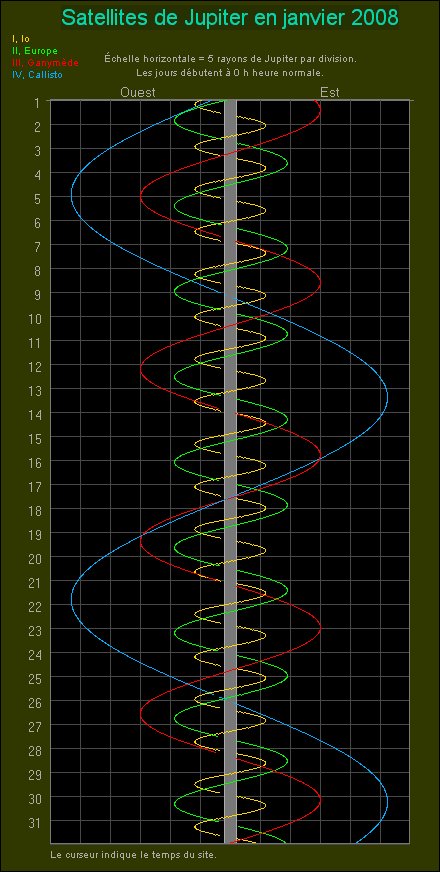
Task: Click the day 26 label on the axis
Action: (x=34, y=701)
